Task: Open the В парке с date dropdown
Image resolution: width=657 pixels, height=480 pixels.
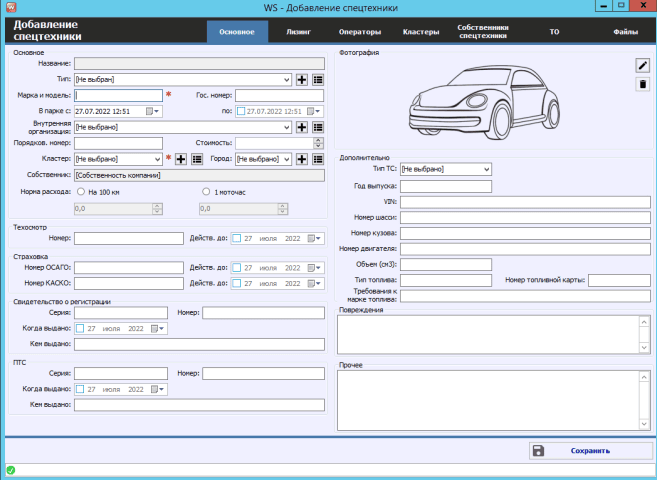Action: click(156, 111)
